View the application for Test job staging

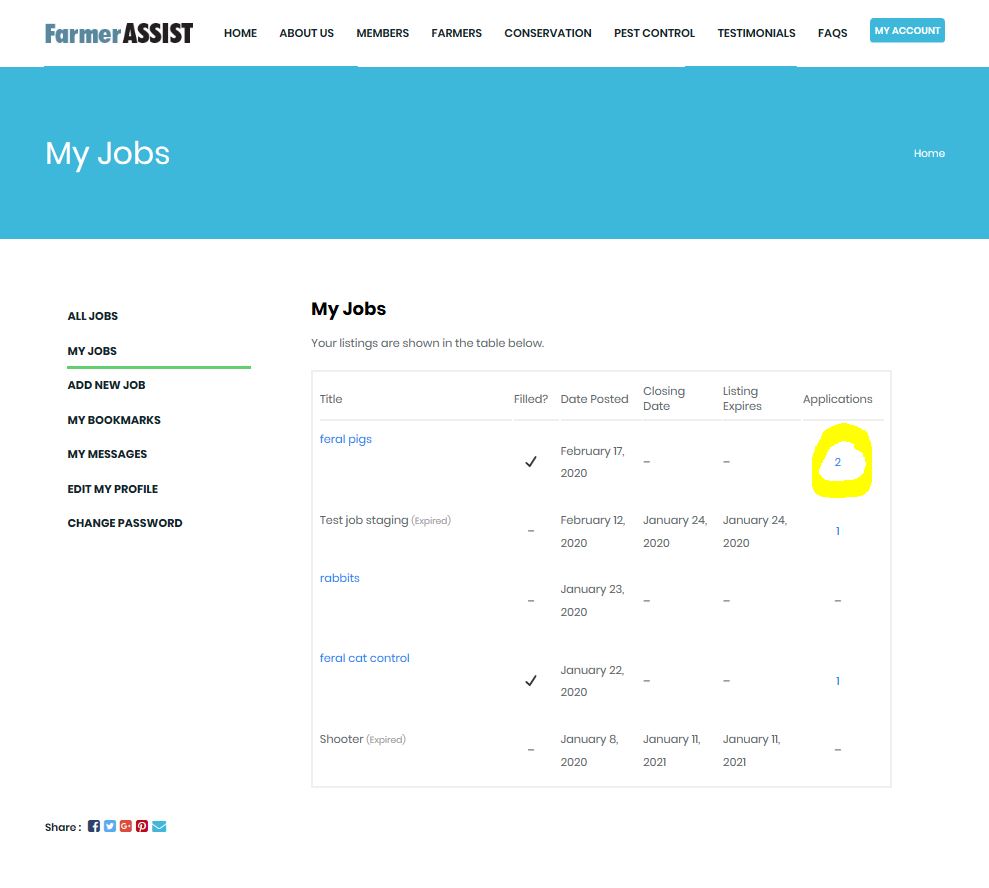click(x=838, y=531)
